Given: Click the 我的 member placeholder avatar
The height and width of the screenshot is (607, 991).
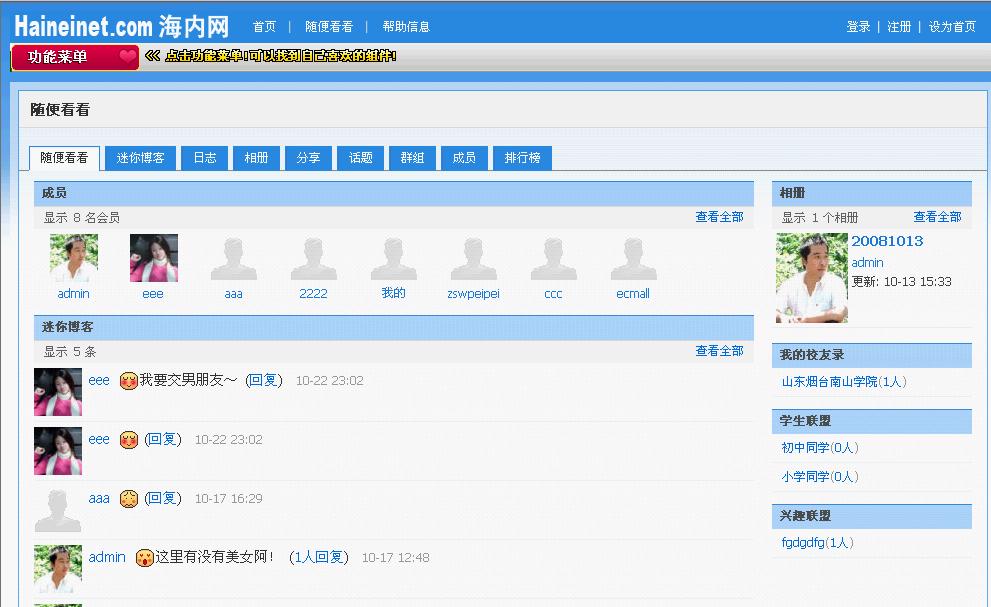Looking at the screenshot, I should tap(394, 258).
